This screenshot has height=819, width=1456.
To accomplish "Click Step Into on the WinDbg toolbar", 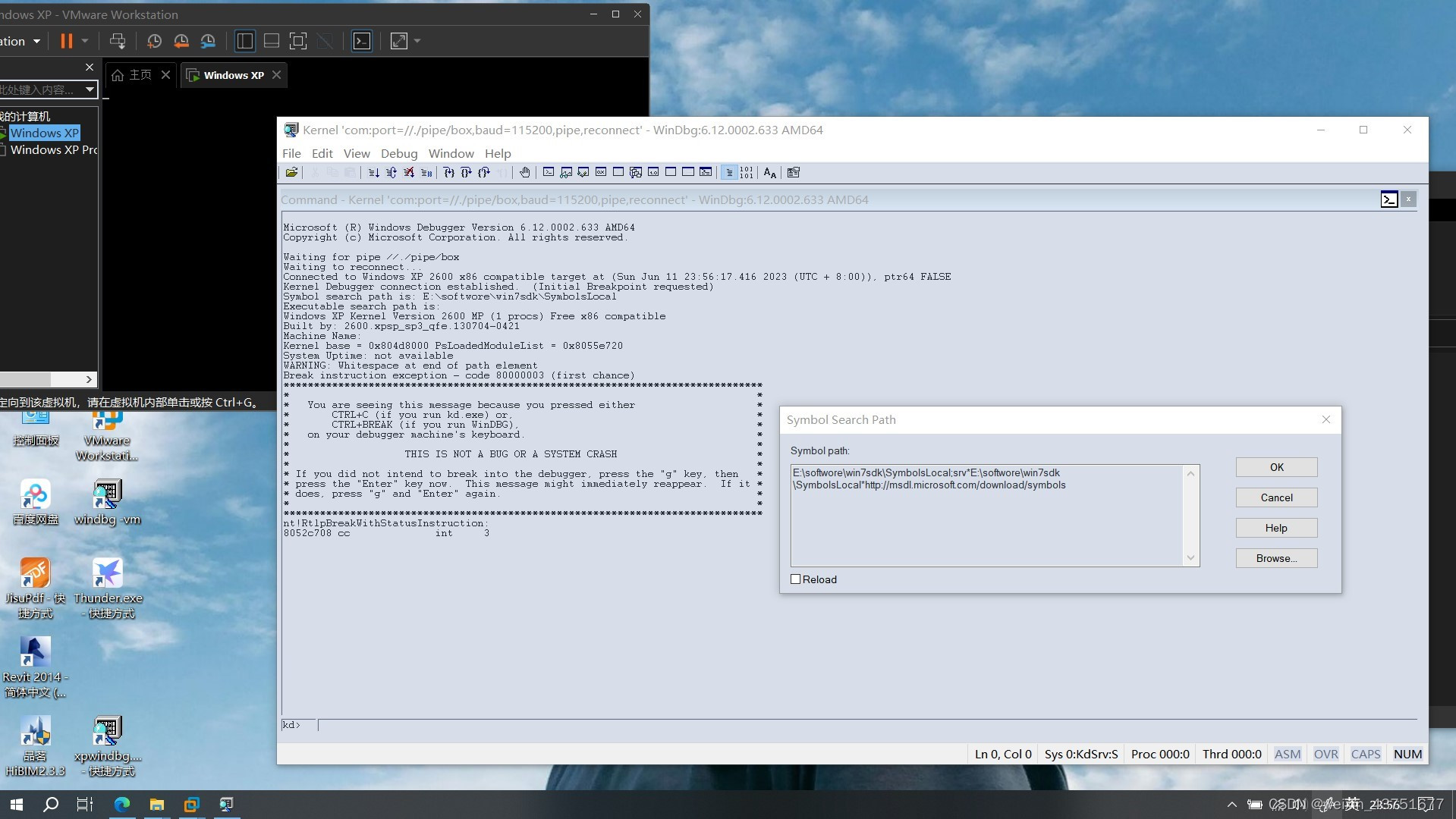I will (449, 172).
